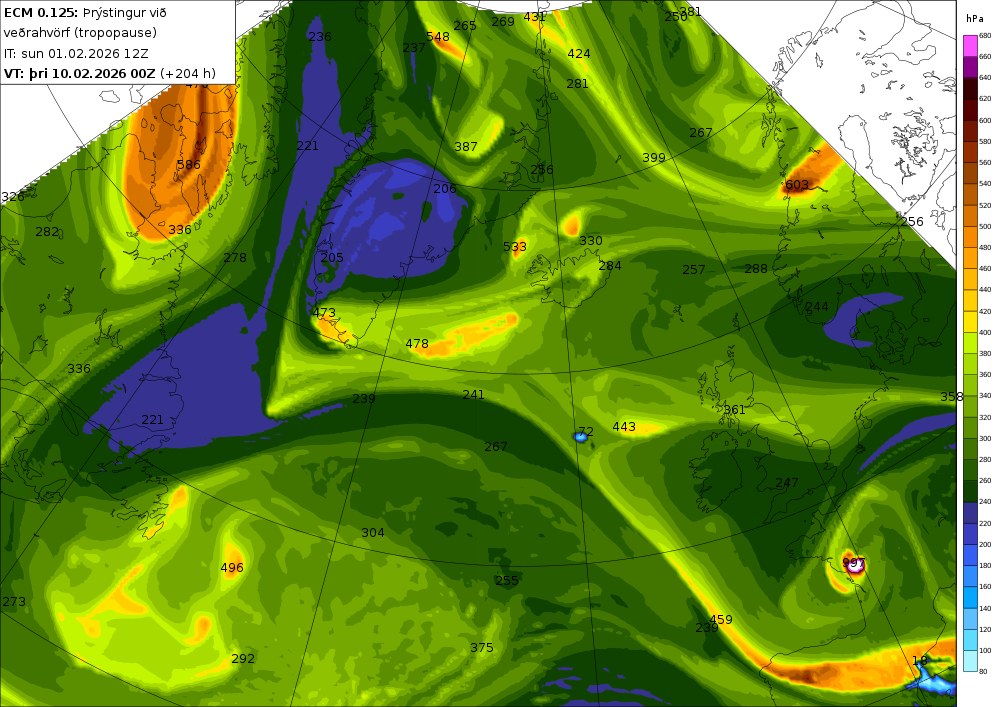This screenshot has width=1000, height=707.
Task: Select the 284 label by Iceland
Action: coord(610,266)
